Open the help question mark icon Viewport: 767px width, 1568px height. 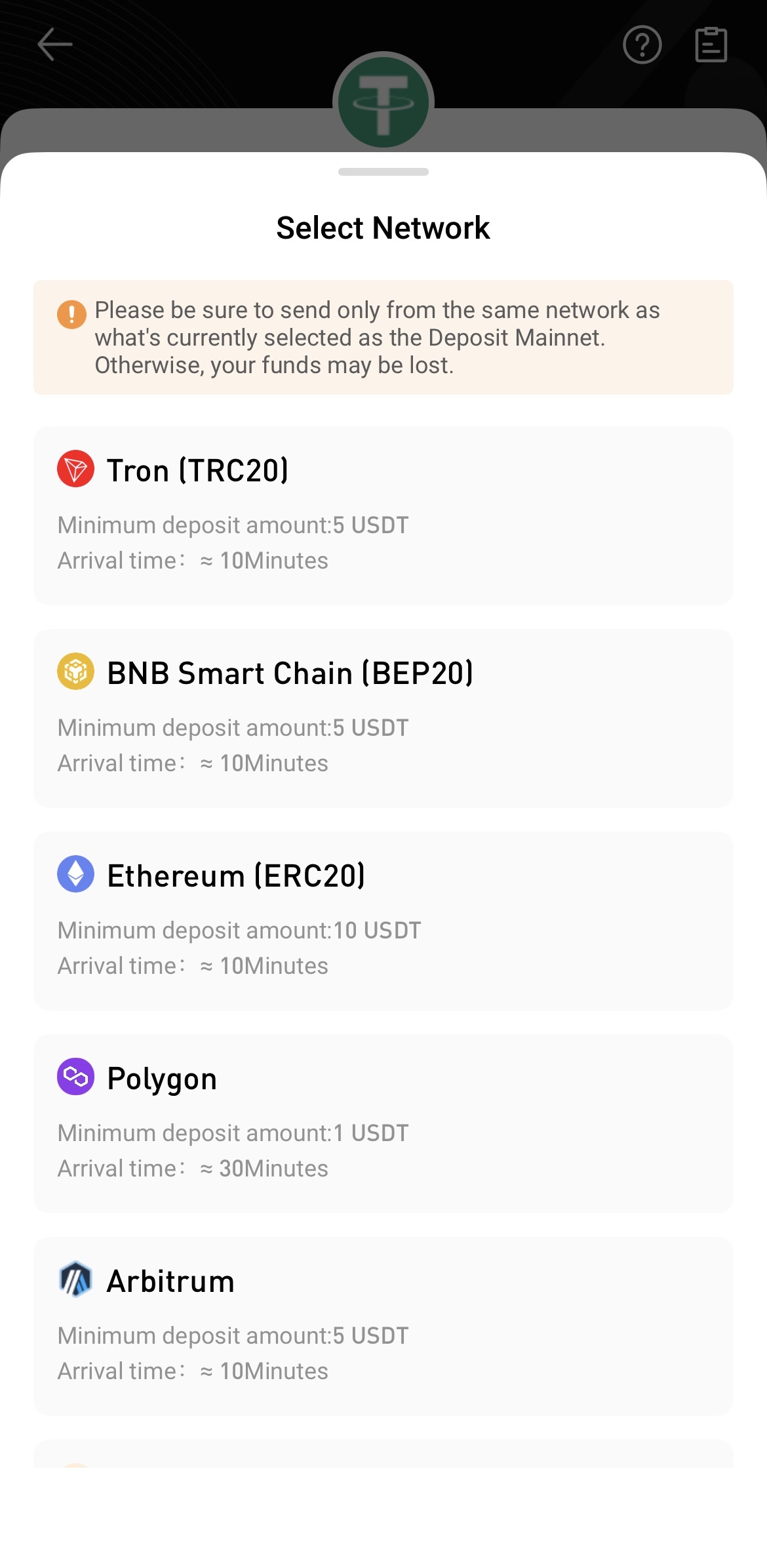(x=642, y=45)
